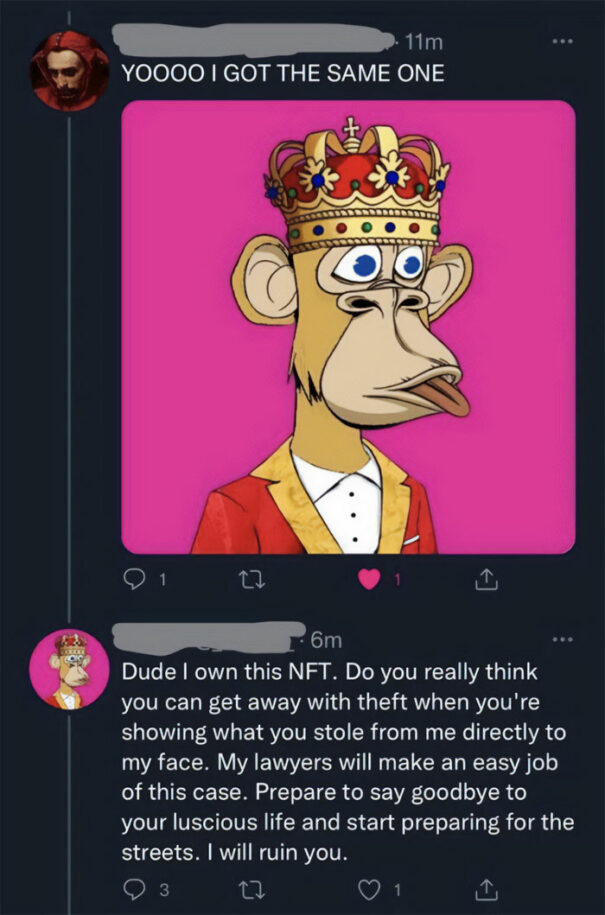Open the crowned ape profile avatar
This screenshot has width=605, height=915.
tap(69, 663)
